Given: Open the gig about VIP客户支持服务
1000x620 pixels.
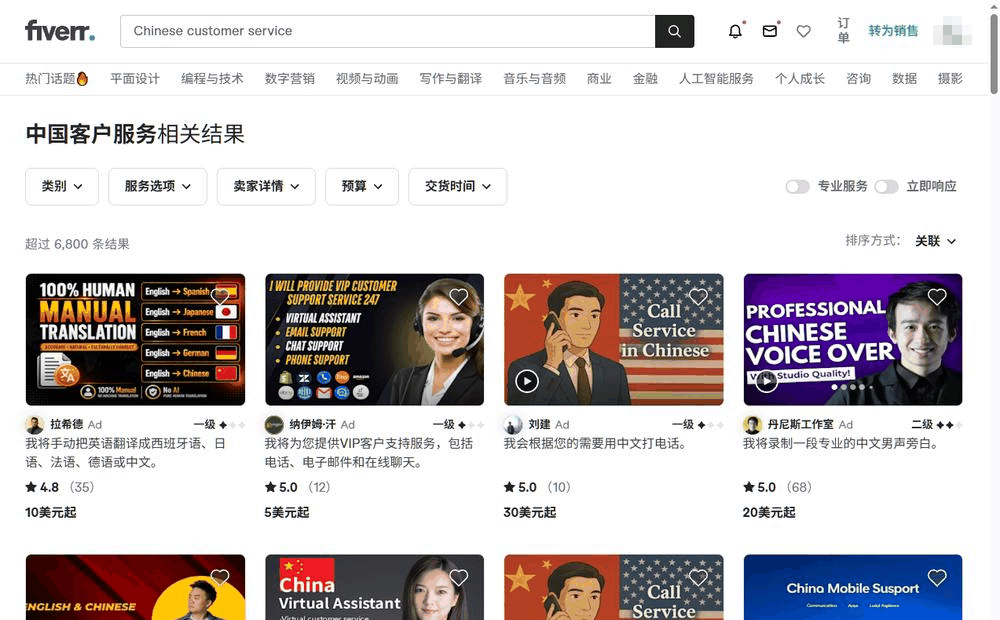Looking at the screenshot, I should (x=369, y=452).
